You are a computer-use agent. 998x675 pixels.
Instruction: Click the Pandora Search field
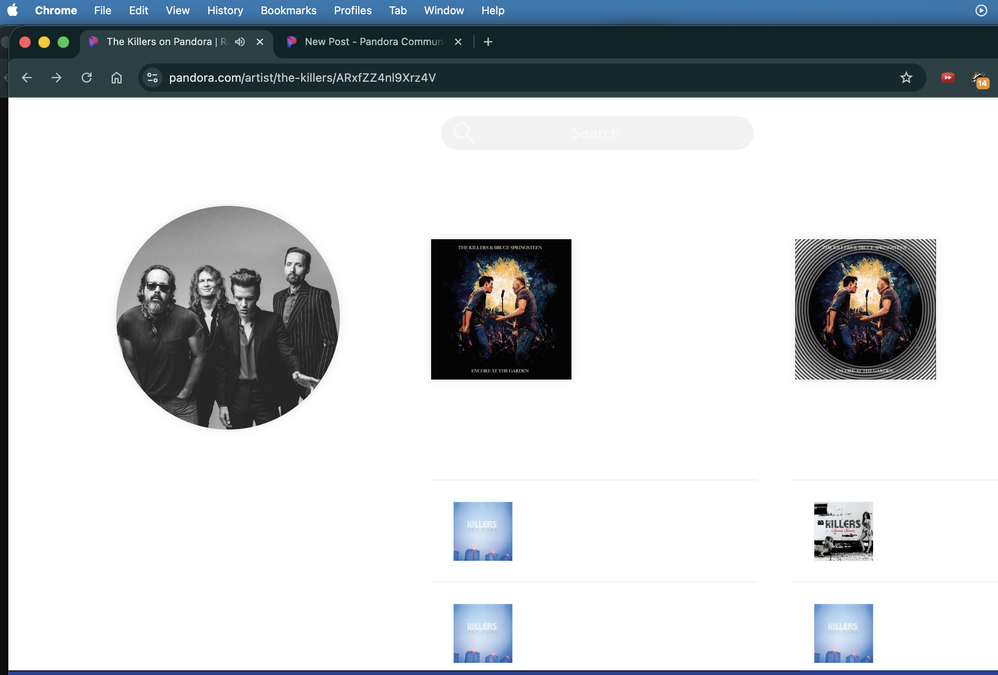[597, 133]
